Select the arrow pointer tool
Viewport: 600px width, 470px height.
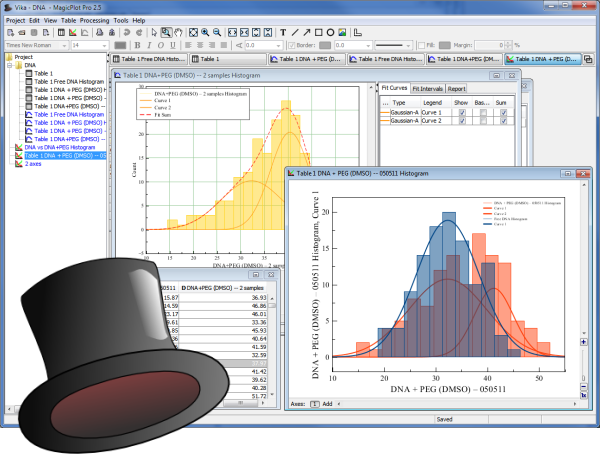pos(154,33)
